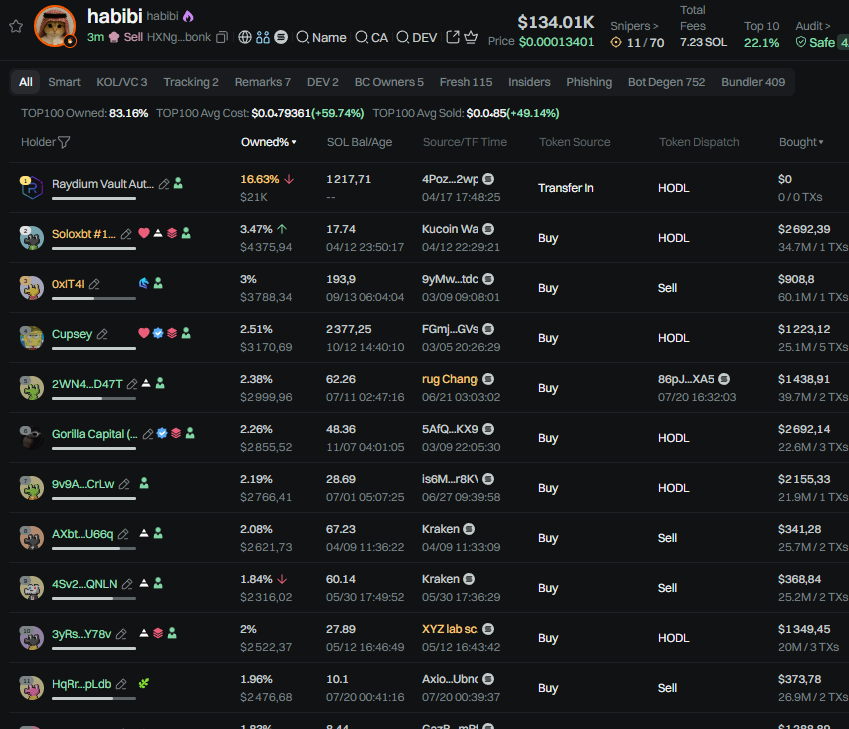Show the Fresh 115 tab

(x=466, y=82)
